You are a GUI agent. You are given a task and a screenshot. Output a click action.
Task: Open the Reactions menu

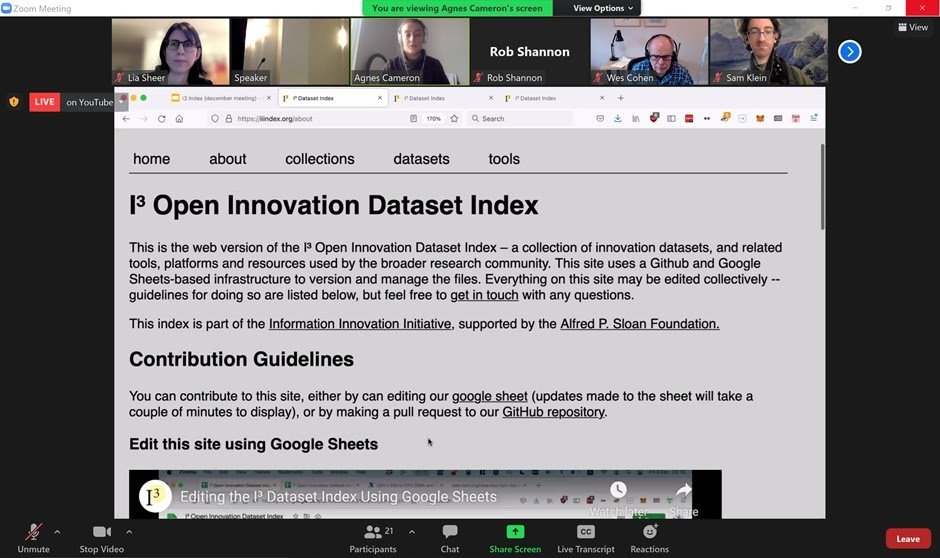pos(649,538)
